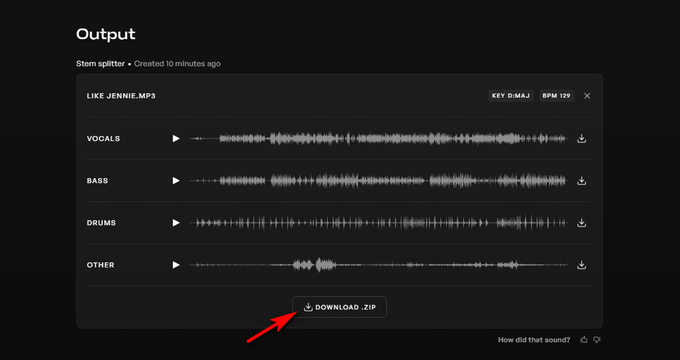Image resolution: width=680 pixels, height=360 pixels.
Task: Play the Vocals stem
Action: [x=176, y=139]
